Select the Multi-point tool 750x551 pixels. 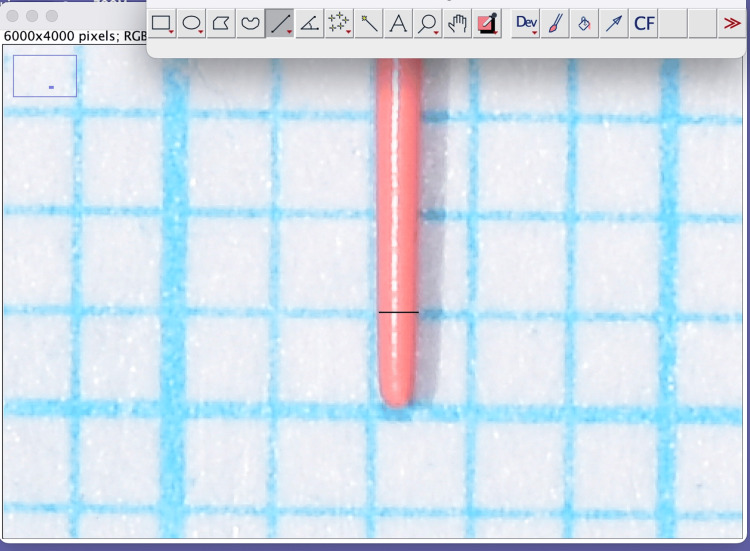(339, 23)
